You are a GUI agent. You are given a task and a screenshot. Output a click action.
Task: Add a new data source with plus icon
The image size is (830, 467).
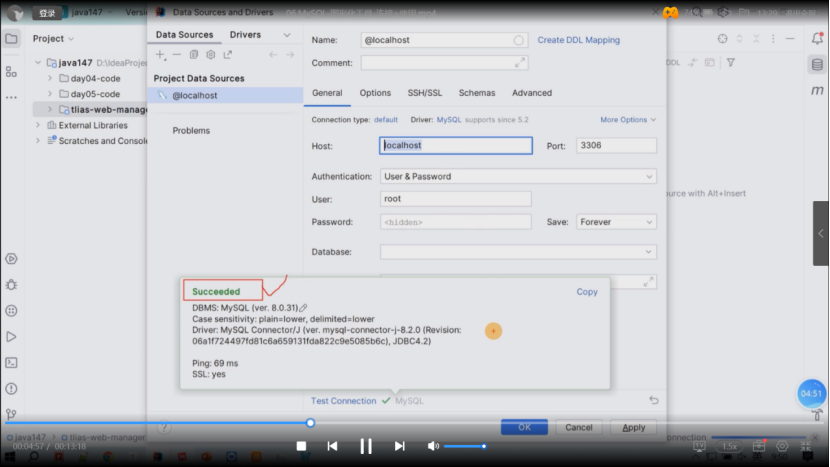[160, 55]
